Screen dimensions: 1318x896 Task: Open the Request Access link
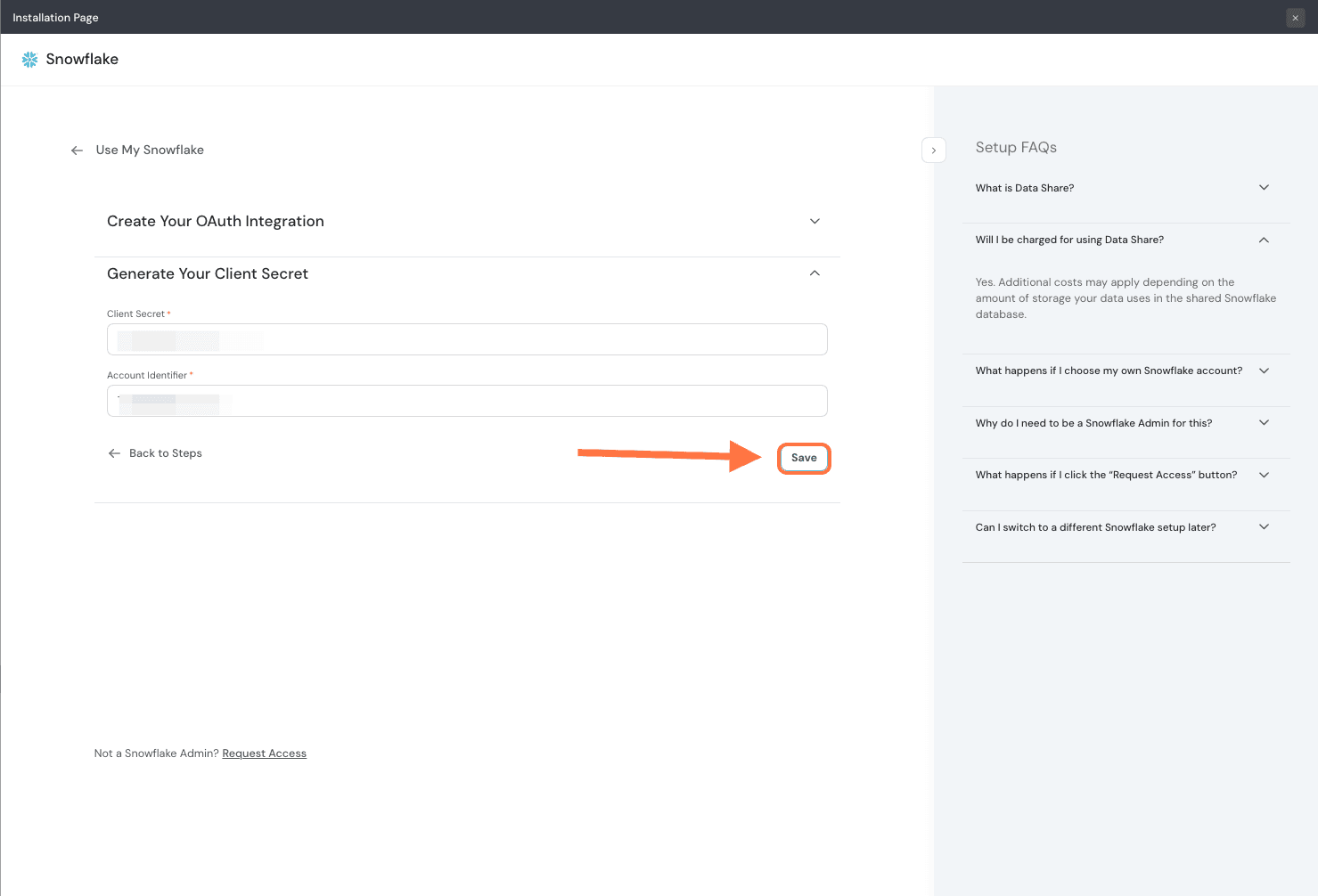tap(264, 753)
